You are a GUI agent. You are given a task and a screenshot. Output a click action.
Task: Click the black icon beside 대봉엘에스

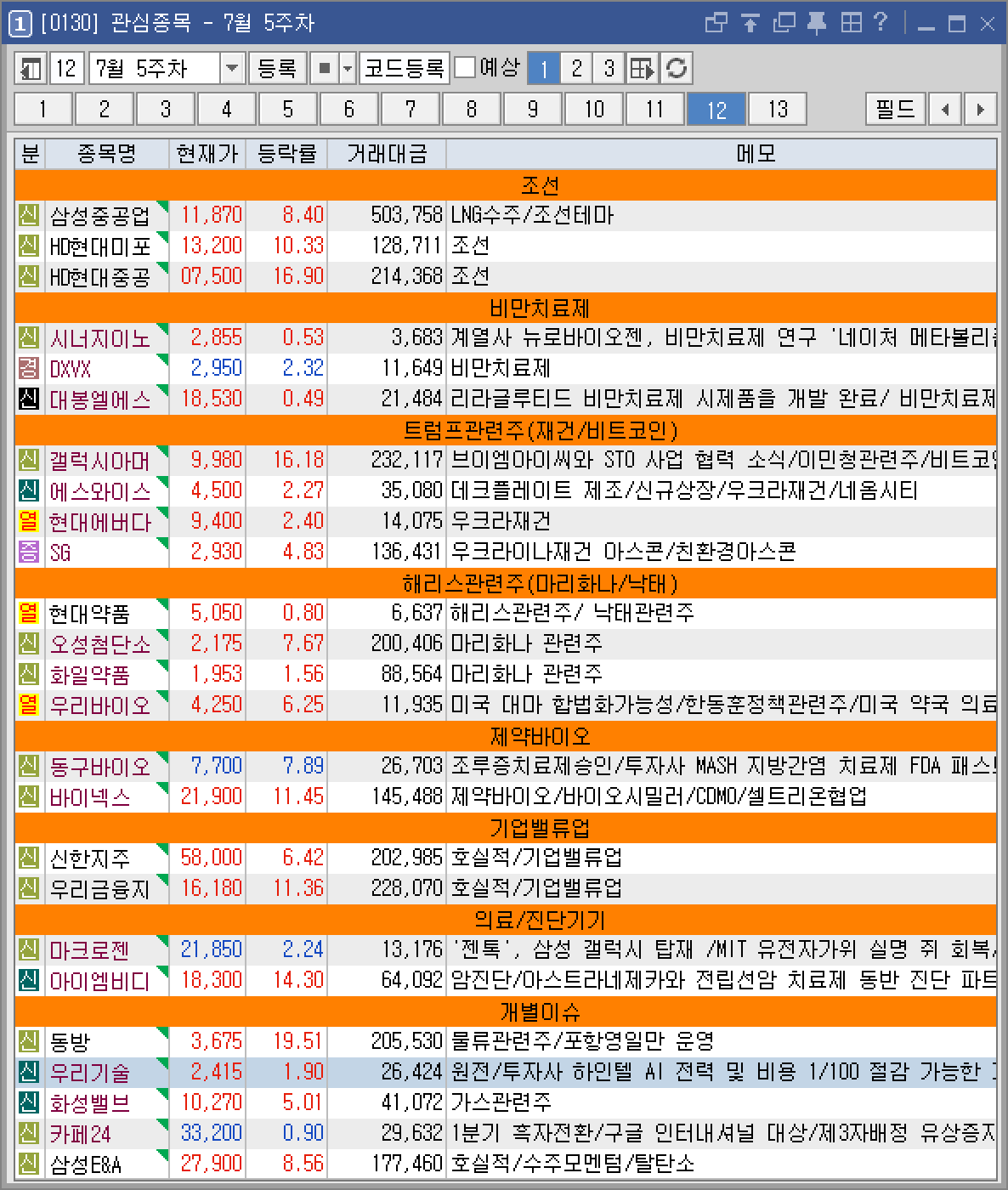point(29,399)
